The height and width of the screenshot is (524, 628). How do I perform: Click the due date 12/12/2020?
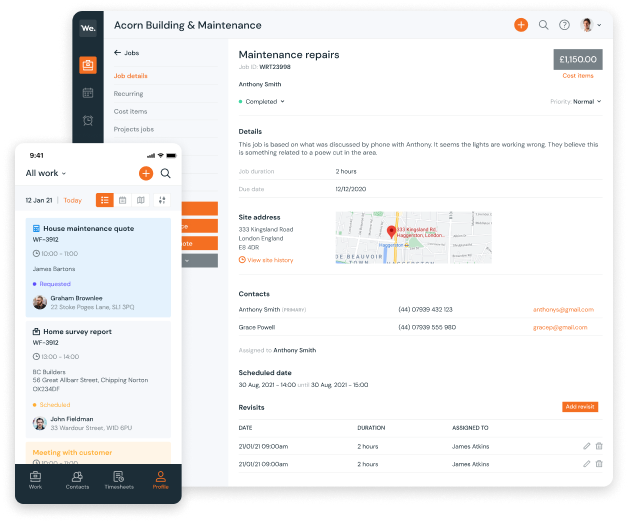[351, 189]
